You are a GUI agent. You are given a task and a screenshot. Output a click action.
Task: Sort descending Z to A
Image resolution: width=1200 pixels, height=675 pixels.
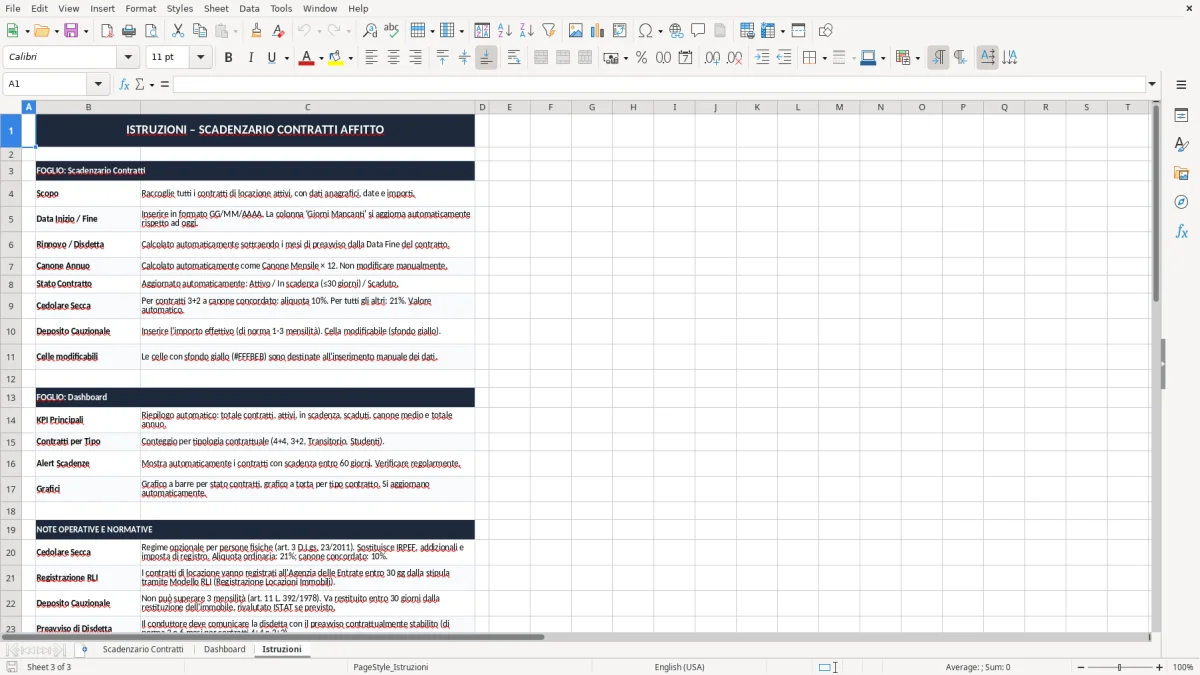[x=526, y=31]
